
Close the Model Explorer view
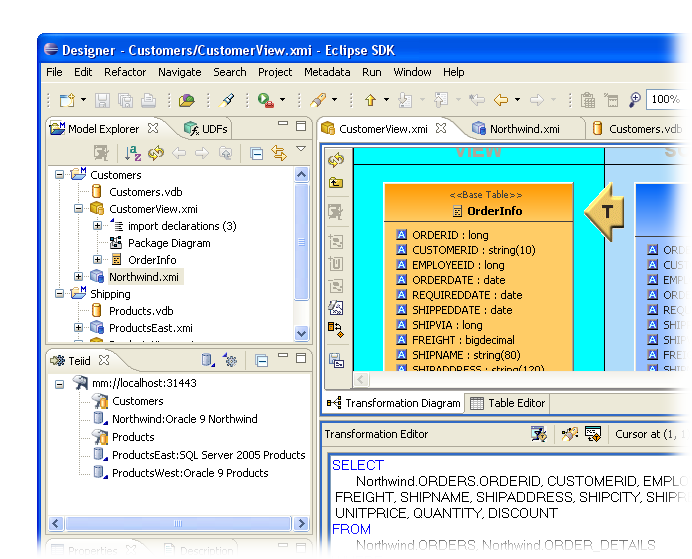pos(153,128)
